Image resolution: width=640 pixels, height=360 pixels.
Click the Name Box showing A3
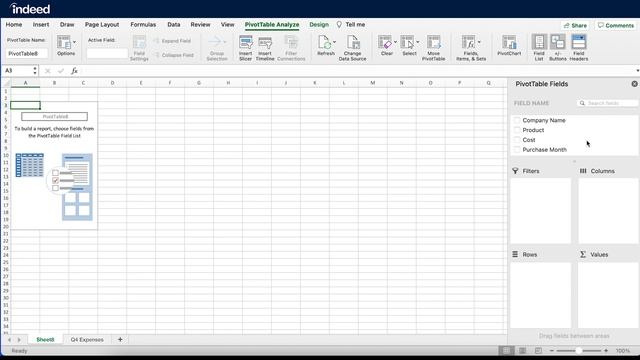[x=17, y=71]
